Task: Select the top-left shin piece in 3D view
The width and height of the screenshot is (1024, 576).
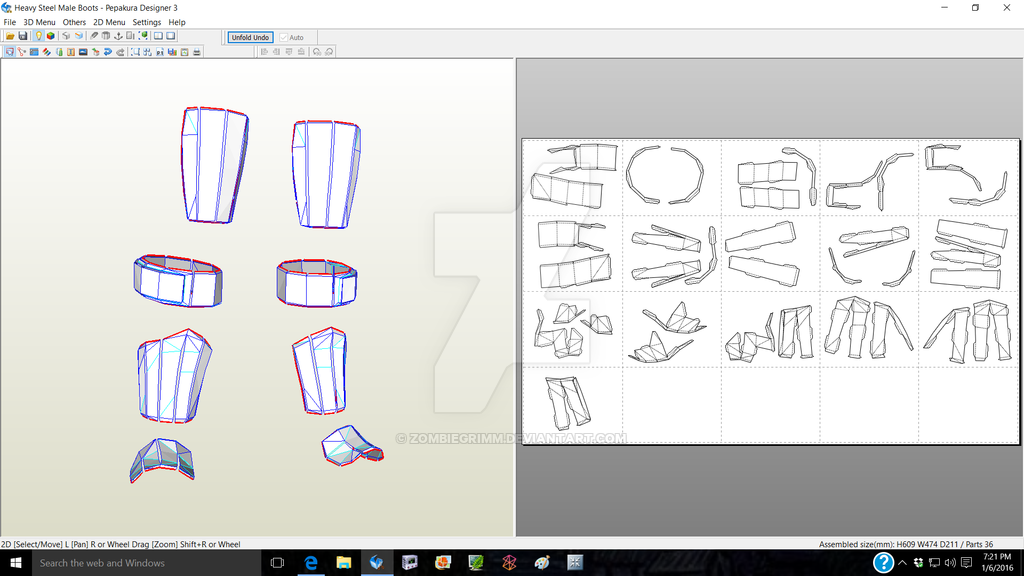Action: coord(214,165)
